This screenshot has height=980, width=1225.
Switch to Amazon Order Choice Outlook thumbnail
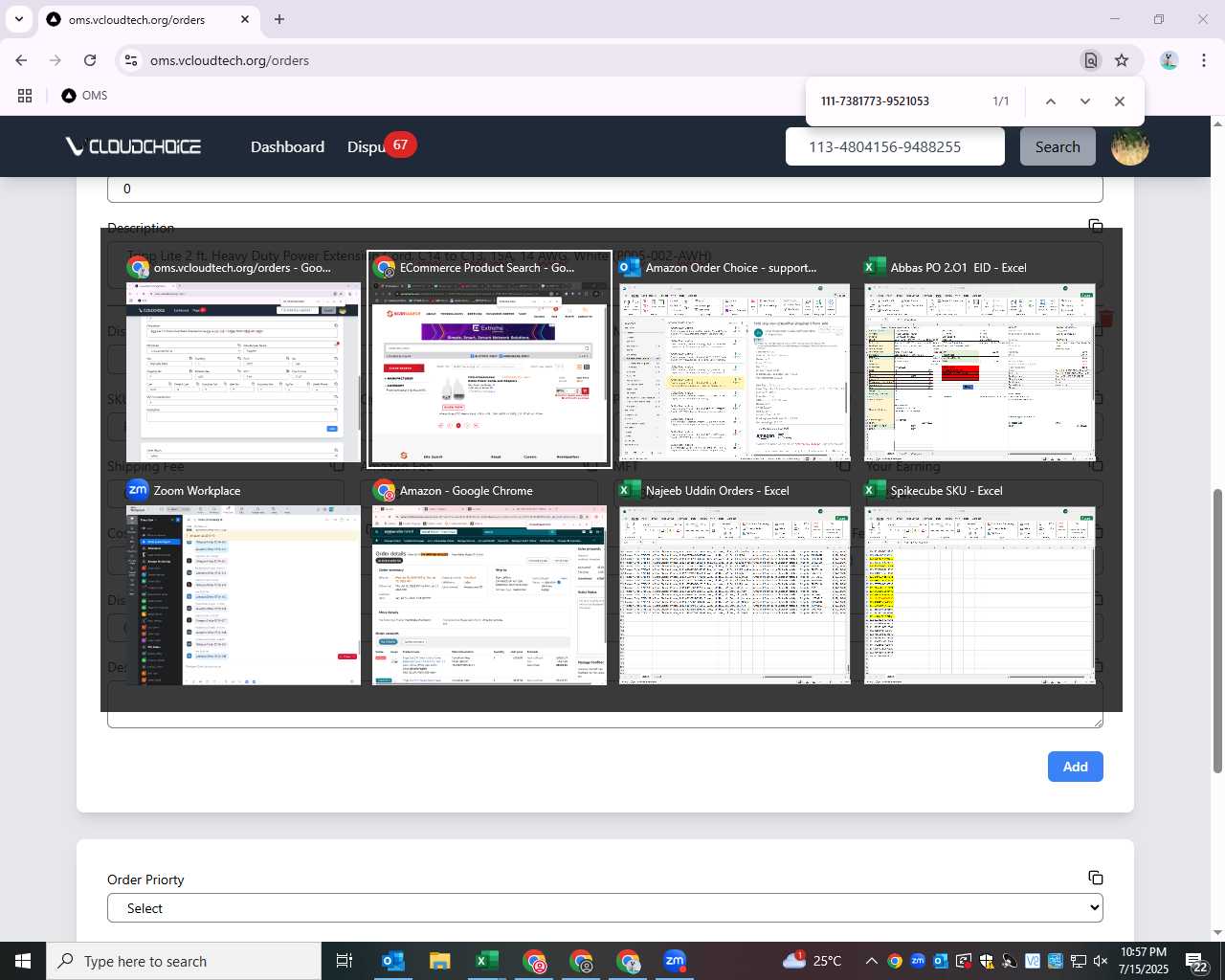click(734, 361)
